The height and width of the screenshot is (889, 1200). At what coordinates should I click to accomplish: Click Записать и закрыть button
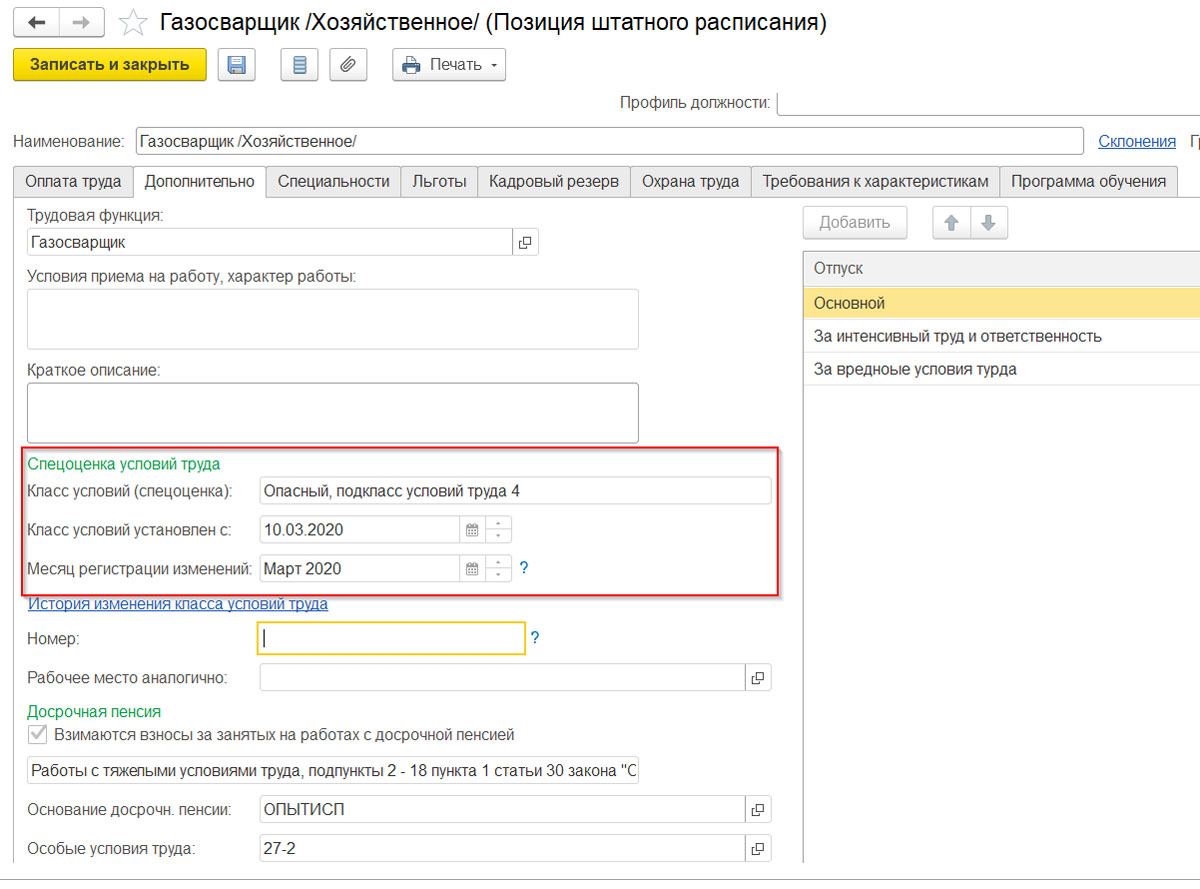(109, 65)
